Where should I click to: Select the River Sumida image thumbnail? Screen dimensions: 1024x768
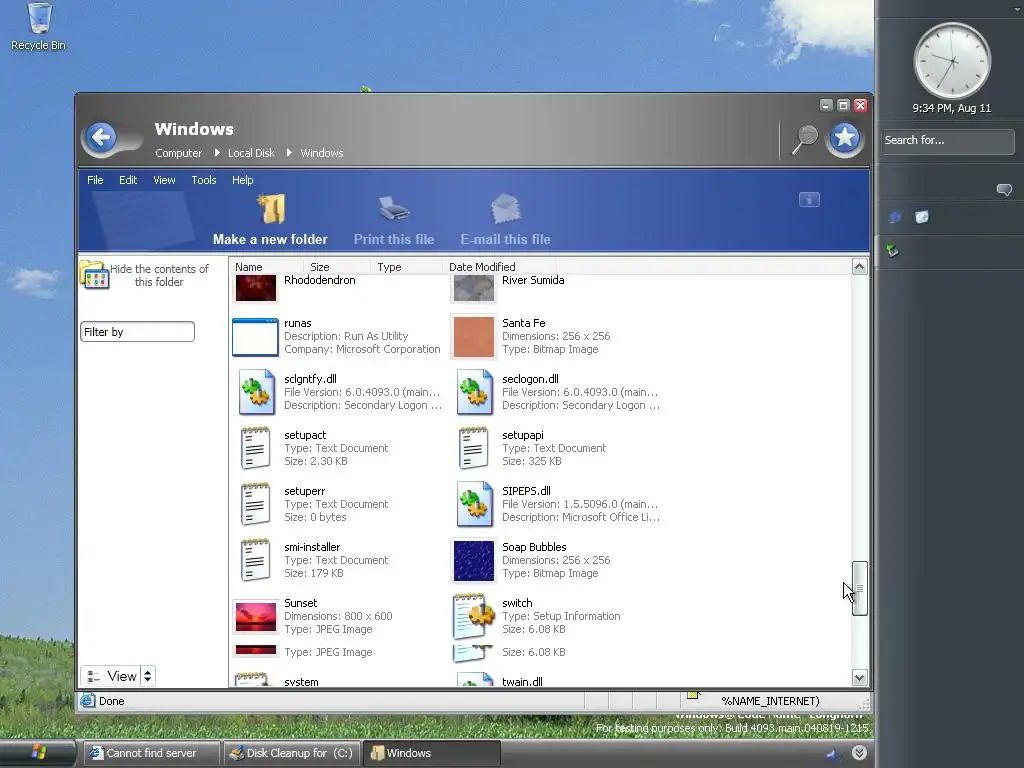(x=473, y=288)
